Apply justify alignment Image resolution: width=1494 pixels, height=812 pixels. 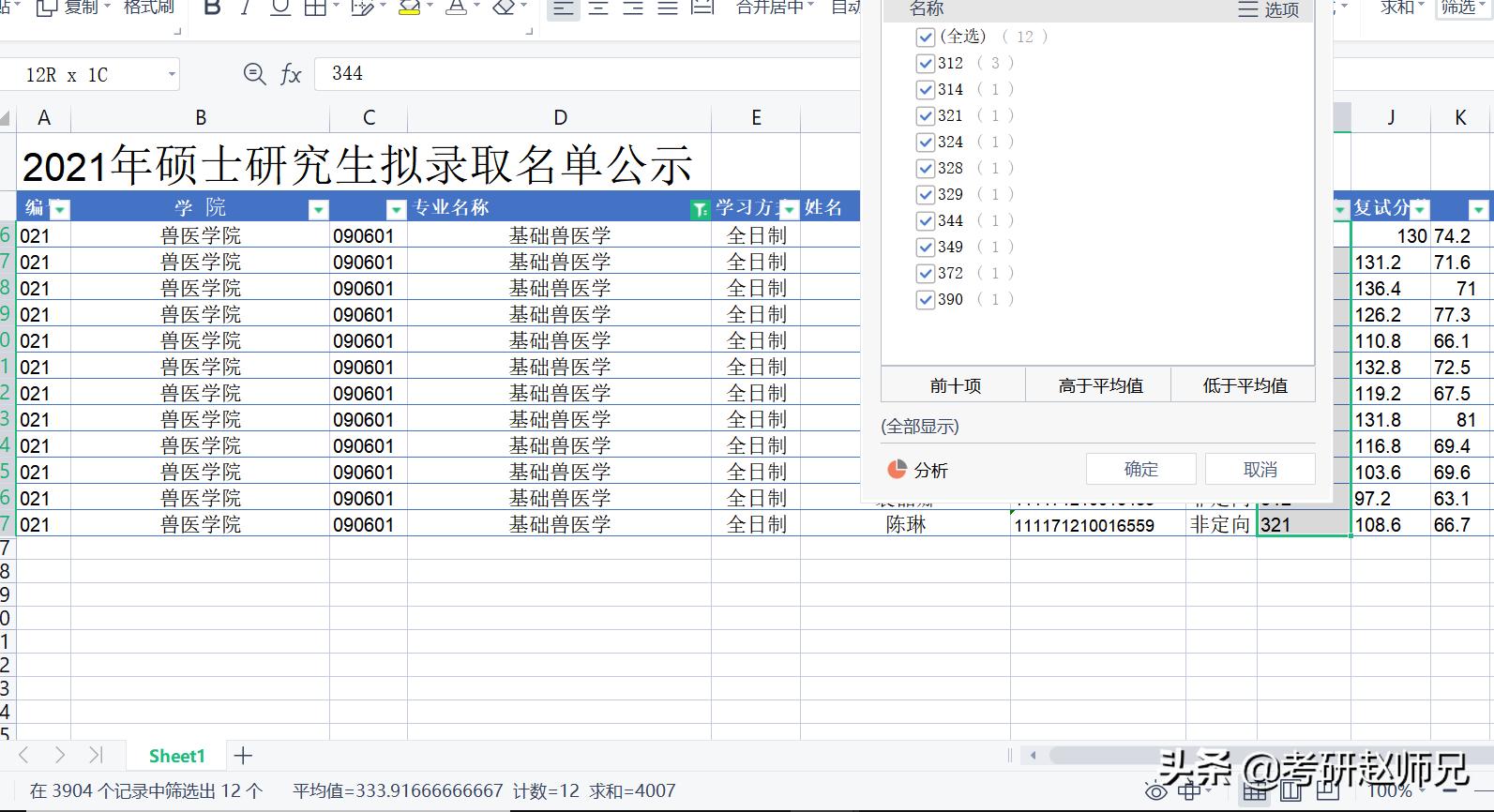(668, 8)
